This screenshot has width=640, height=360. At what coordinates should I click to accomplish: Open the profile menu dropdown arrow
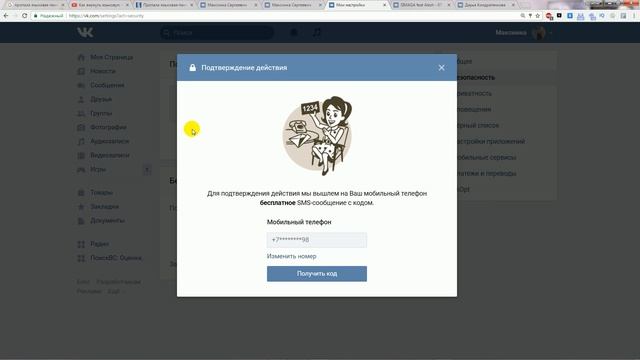tap(550, 33)
